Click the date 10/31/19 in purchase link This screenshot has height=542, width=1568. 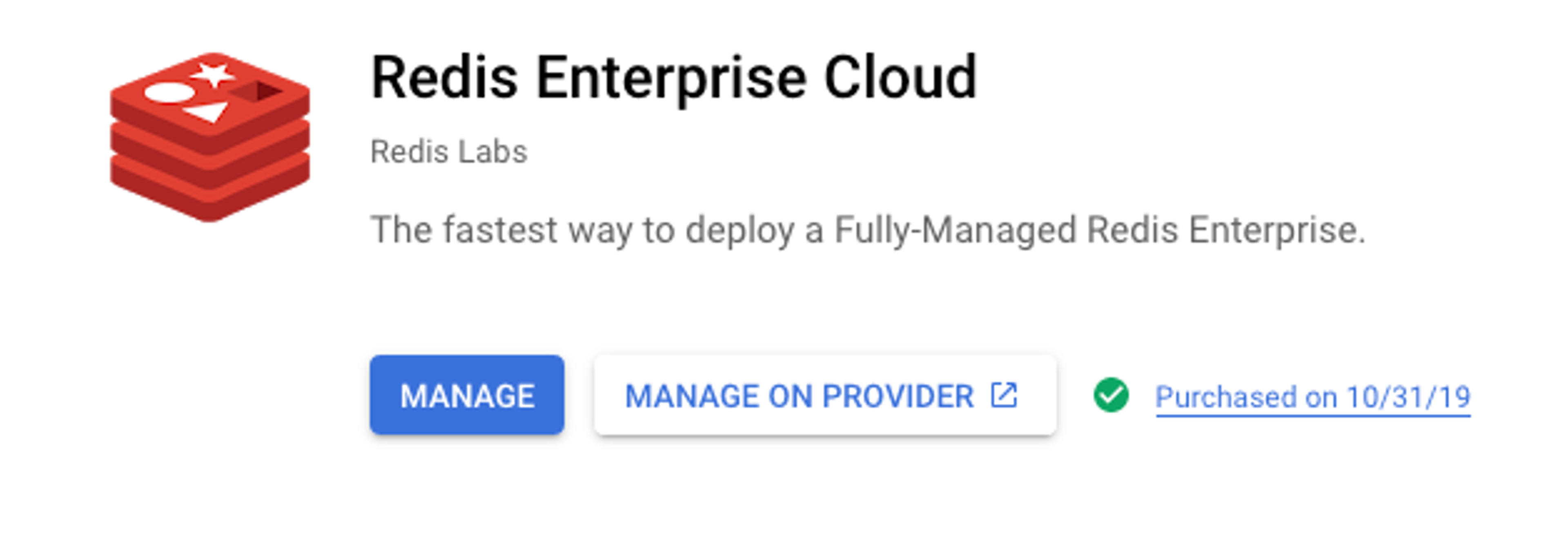1408,397
